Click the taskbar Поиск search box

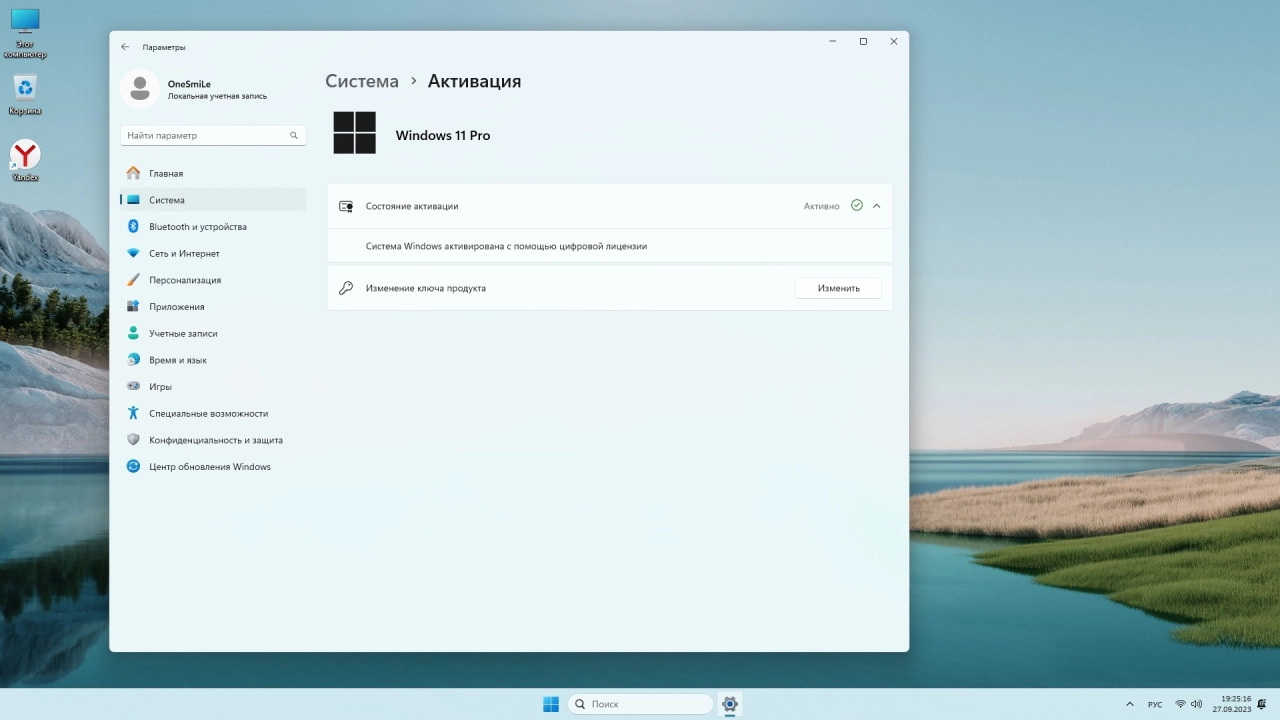pyautogui.click(x=641, y=704)
